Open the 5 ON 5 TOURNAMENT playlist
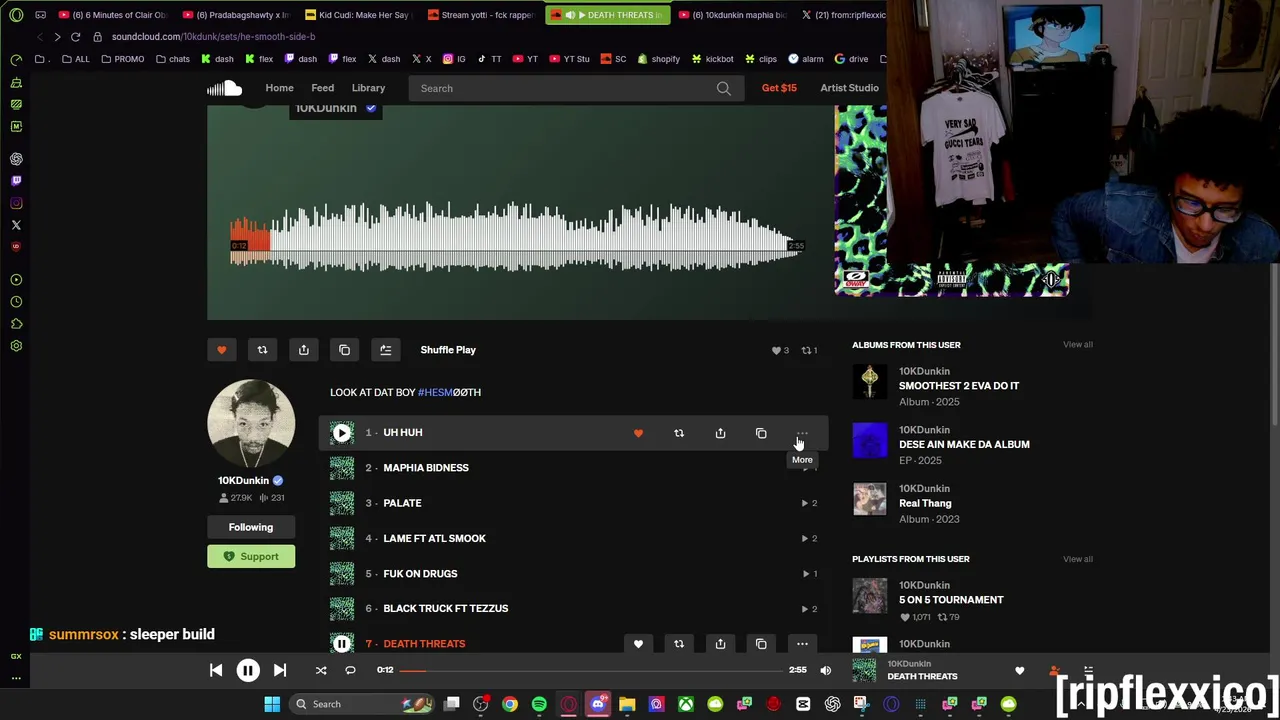 951,600
